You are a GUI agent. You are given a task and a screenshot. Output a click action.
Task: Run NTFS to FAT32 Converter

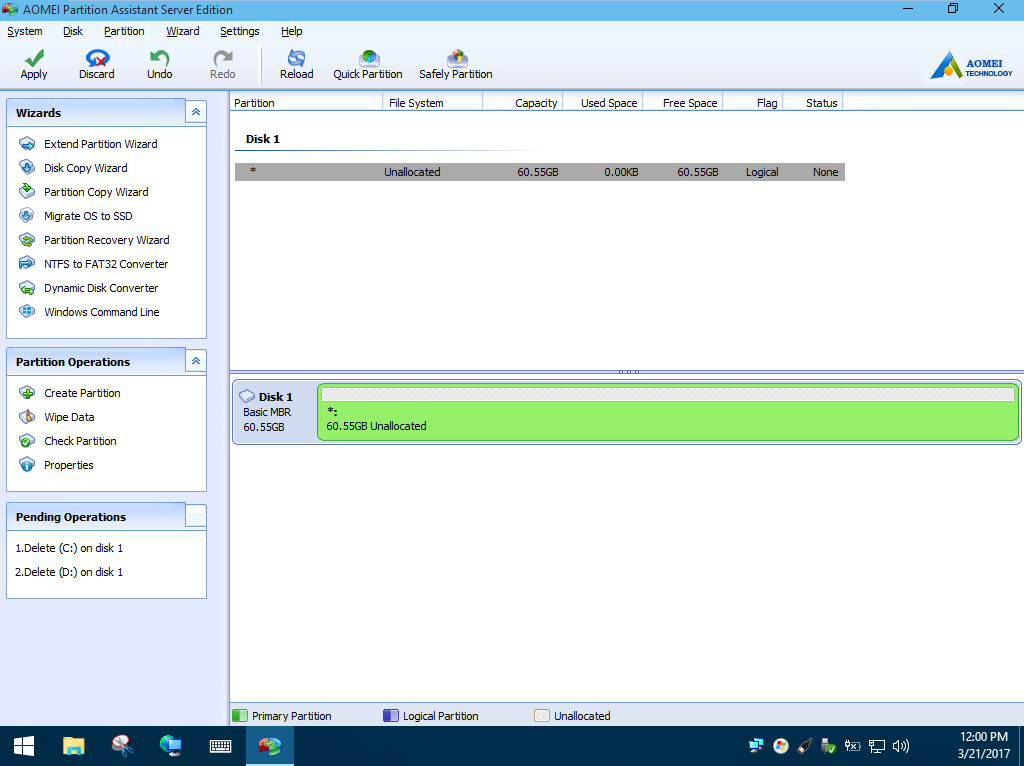coord(94,264)
